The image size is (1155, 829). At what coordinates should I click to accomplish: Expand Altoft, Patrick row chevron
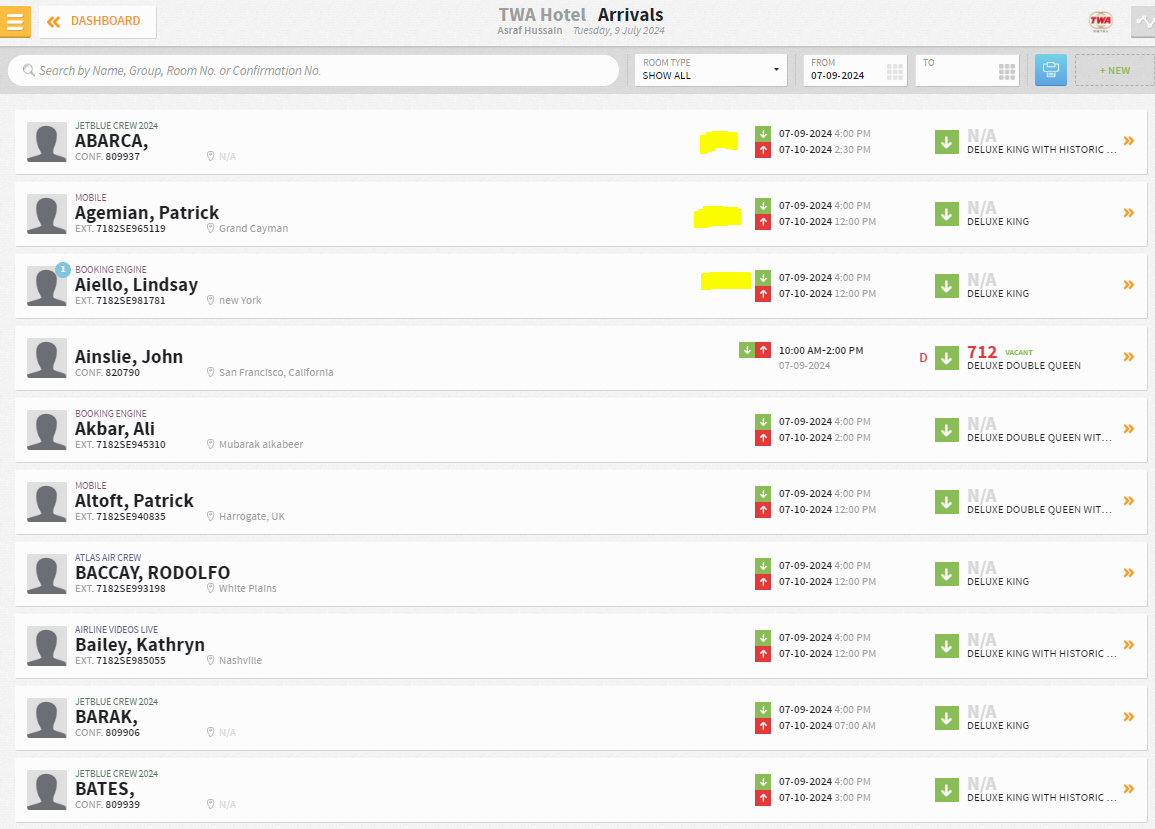(x=1128, y=501)
